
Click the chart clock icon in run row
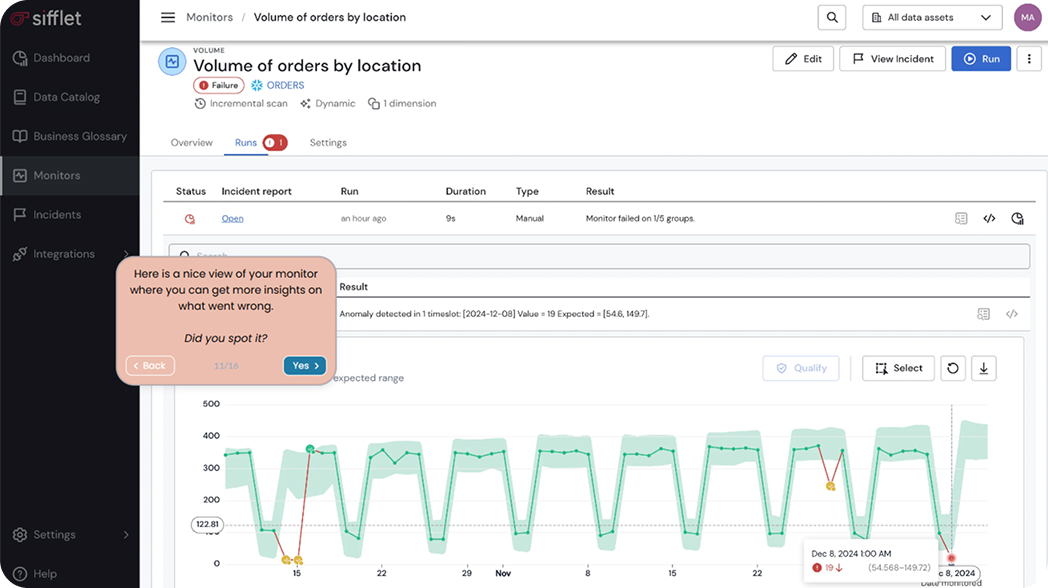1017,218
